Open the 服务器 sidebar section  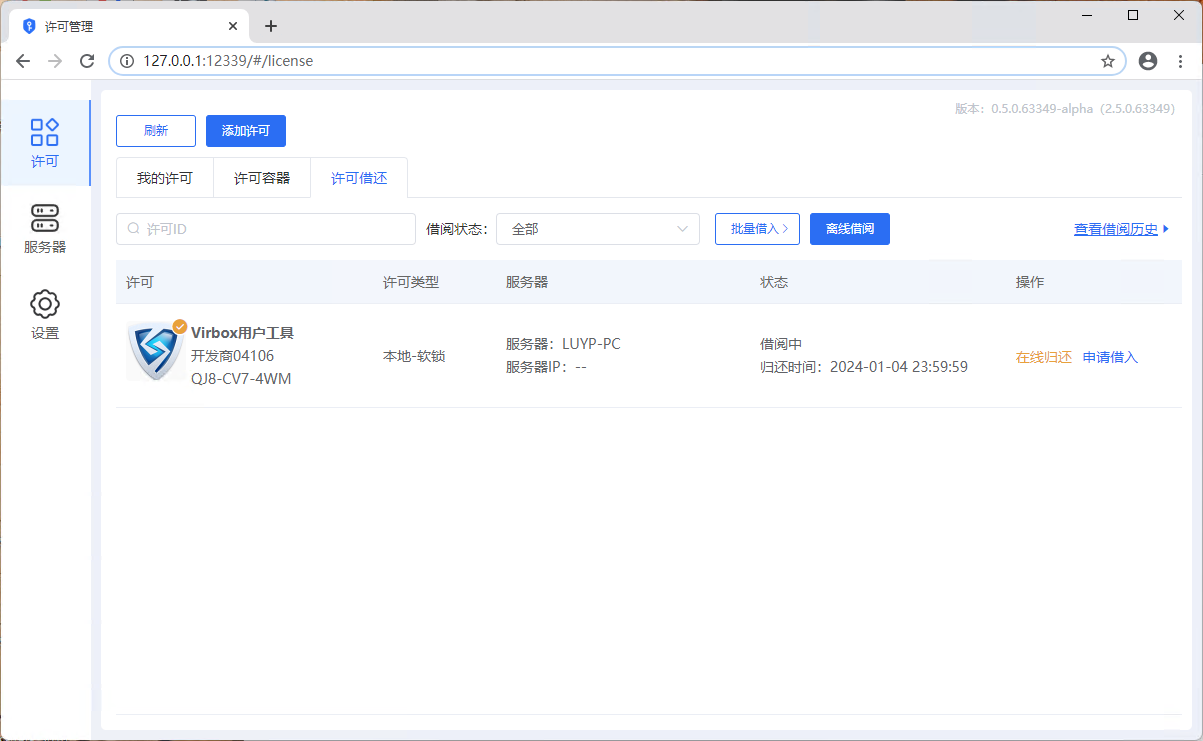point(45,229)
